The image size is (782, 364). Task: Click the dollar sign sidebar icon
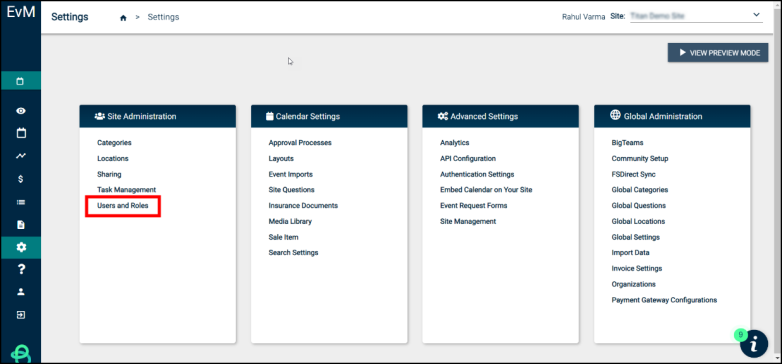(21, 179)
